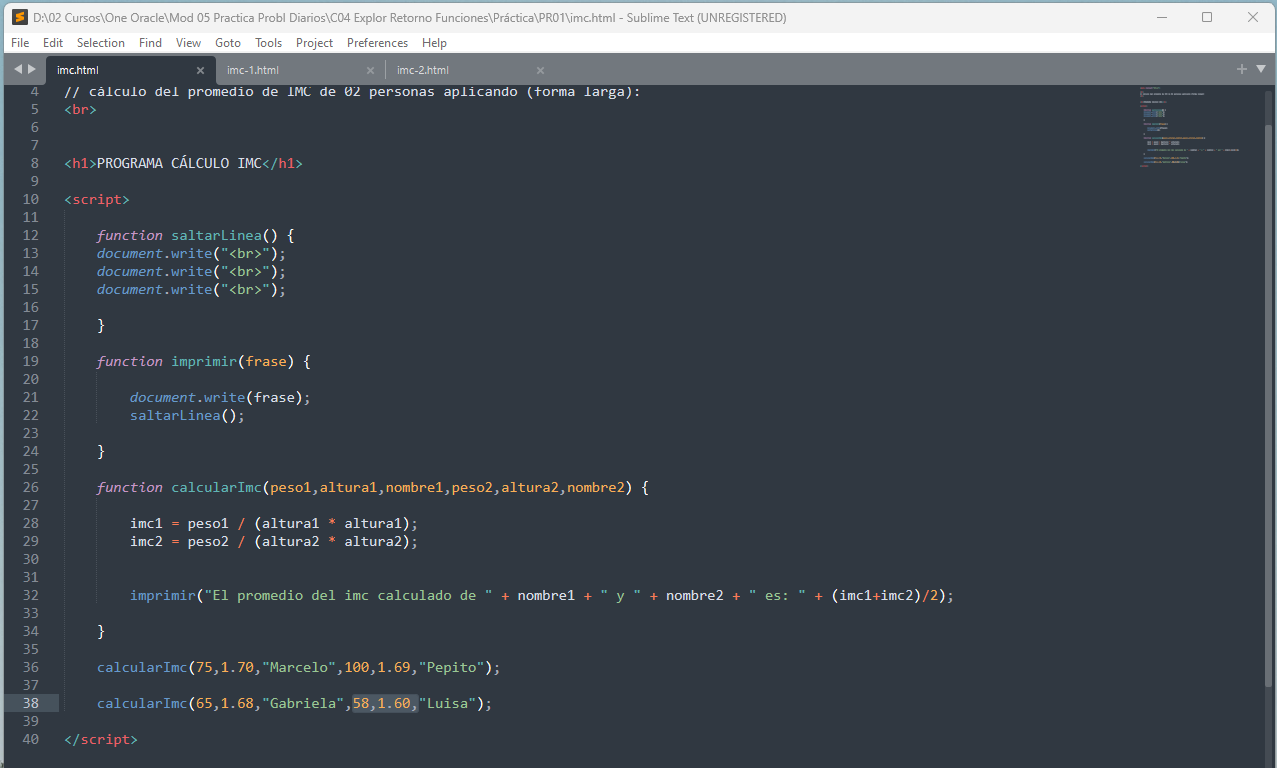Go to previous tab with left arrow

18,69
